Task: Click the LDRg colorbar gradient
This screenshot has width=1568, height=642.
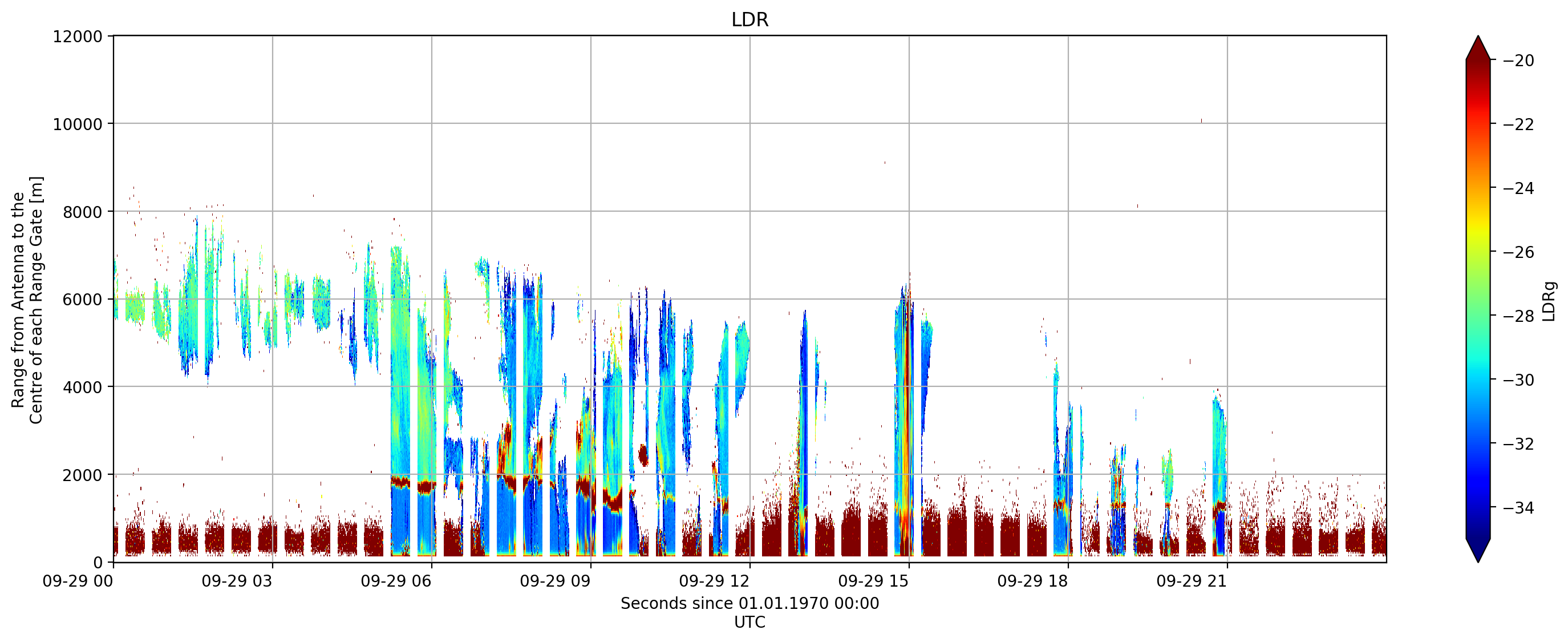Action: (x=1478, y=299)
